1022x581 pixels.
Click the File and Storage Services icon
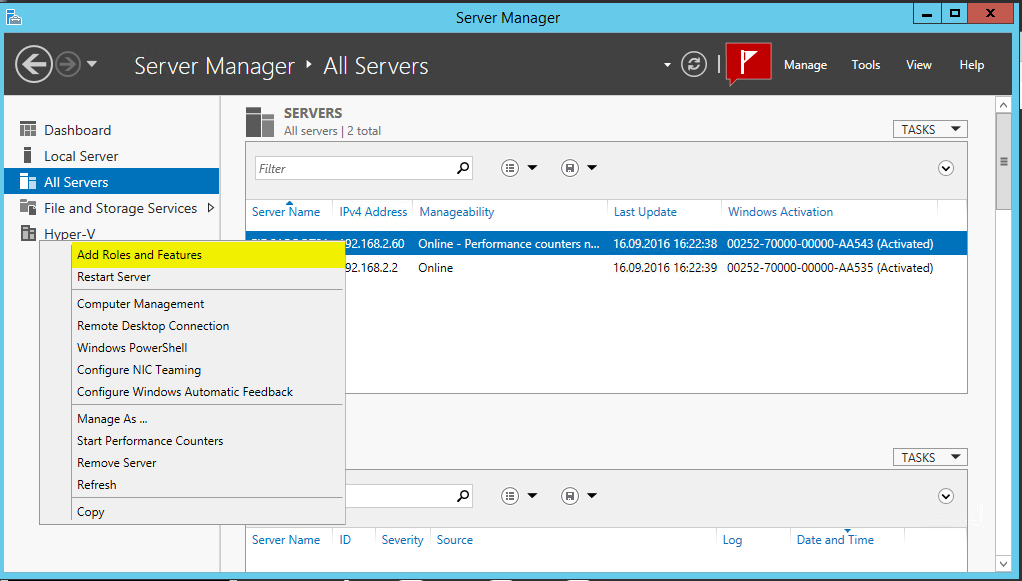click(x=28, y=207)
